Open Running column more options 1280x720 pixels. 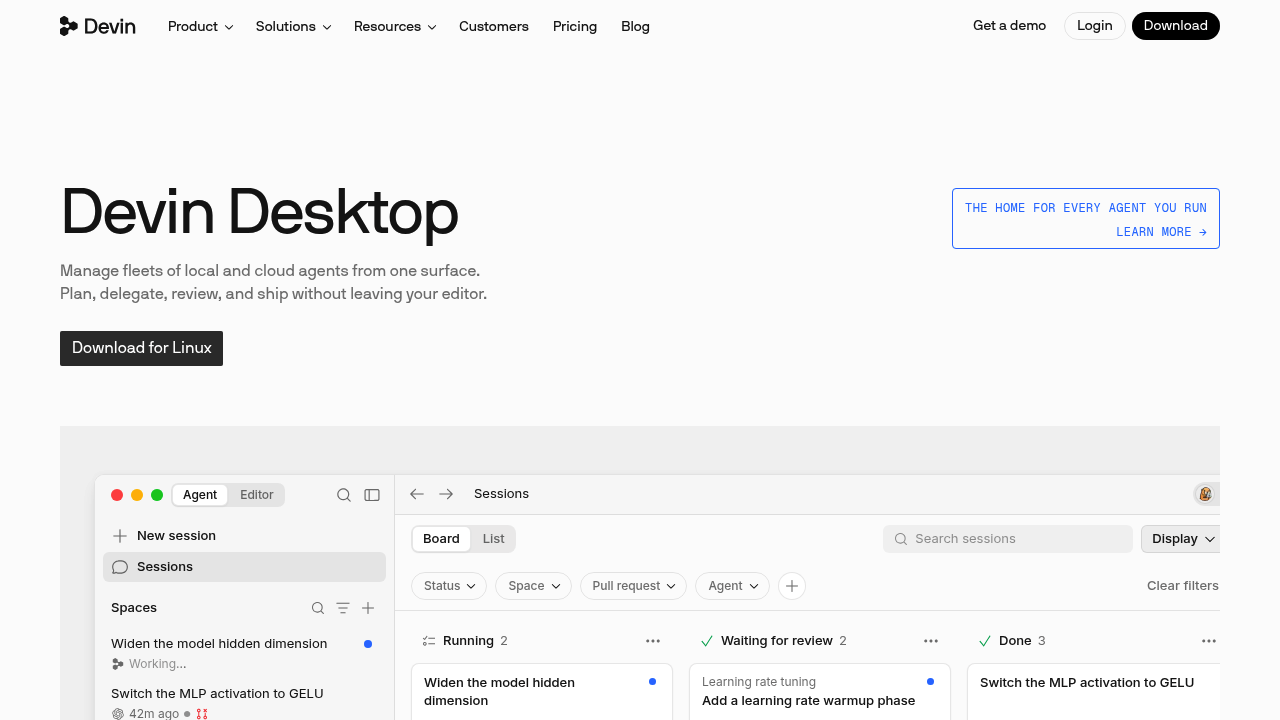[653, 641]
